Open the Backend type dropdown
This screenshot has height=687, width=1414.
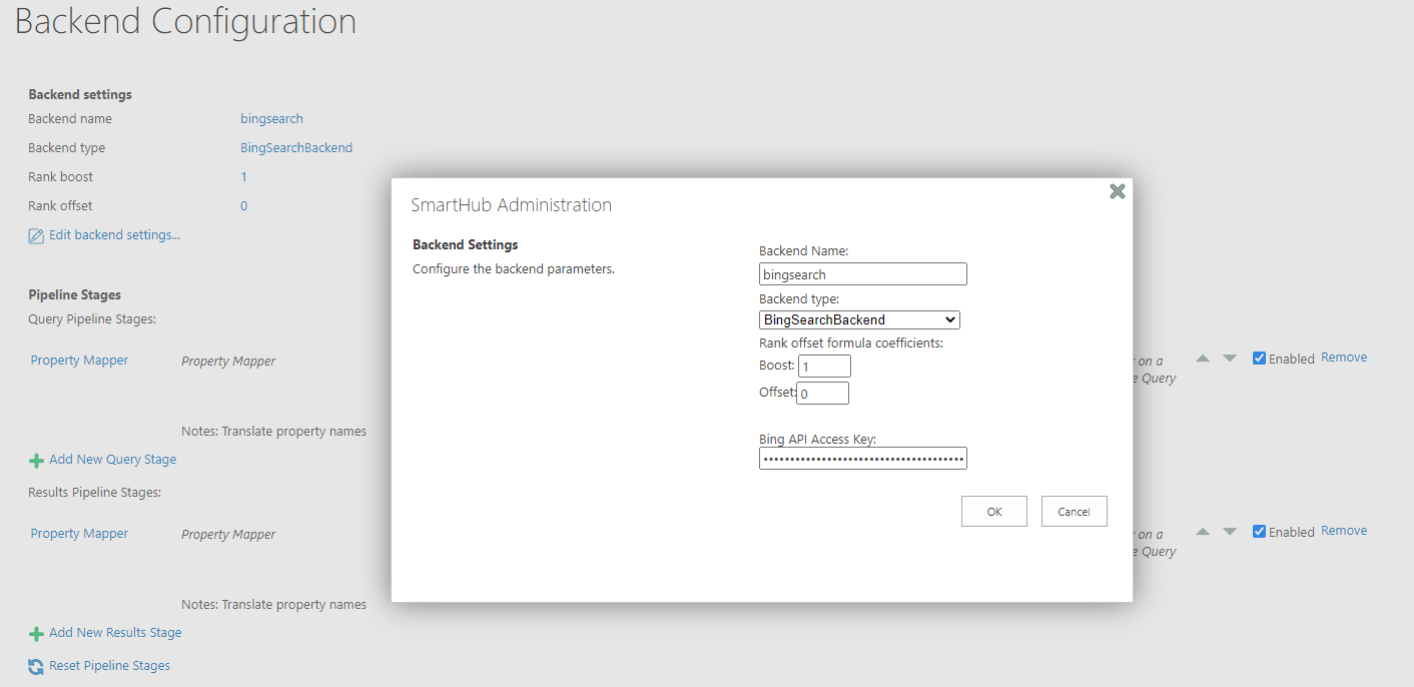coord(859,320)
